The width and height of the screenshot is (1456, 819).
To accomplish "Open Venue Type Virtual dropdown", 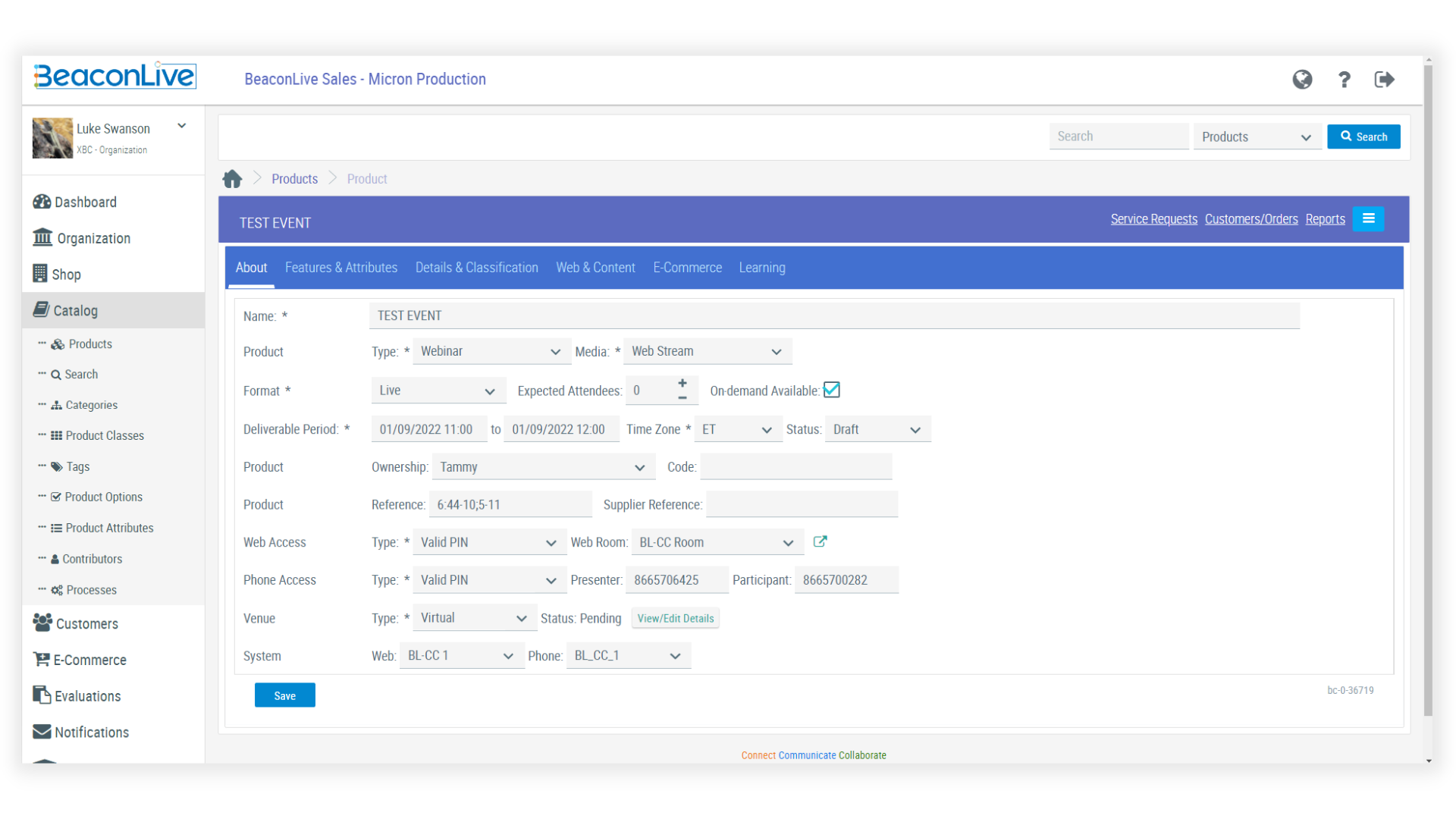I will [x=475, y=618].
